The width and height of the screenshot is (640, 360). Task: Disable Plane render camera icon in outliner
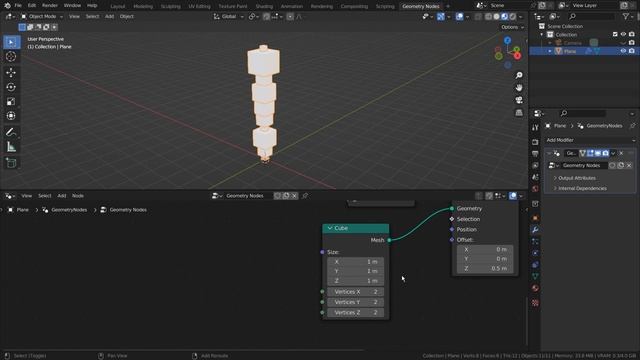pos(632,51)
